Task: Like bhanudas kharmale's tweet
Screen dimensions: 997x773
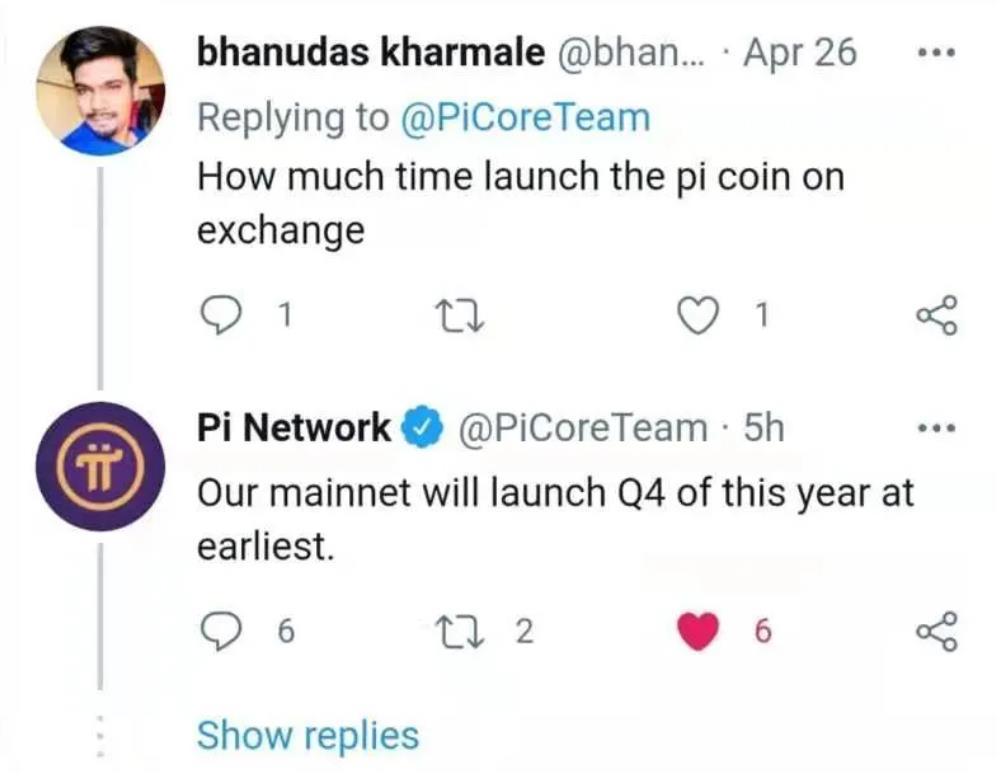Action: 698,315
